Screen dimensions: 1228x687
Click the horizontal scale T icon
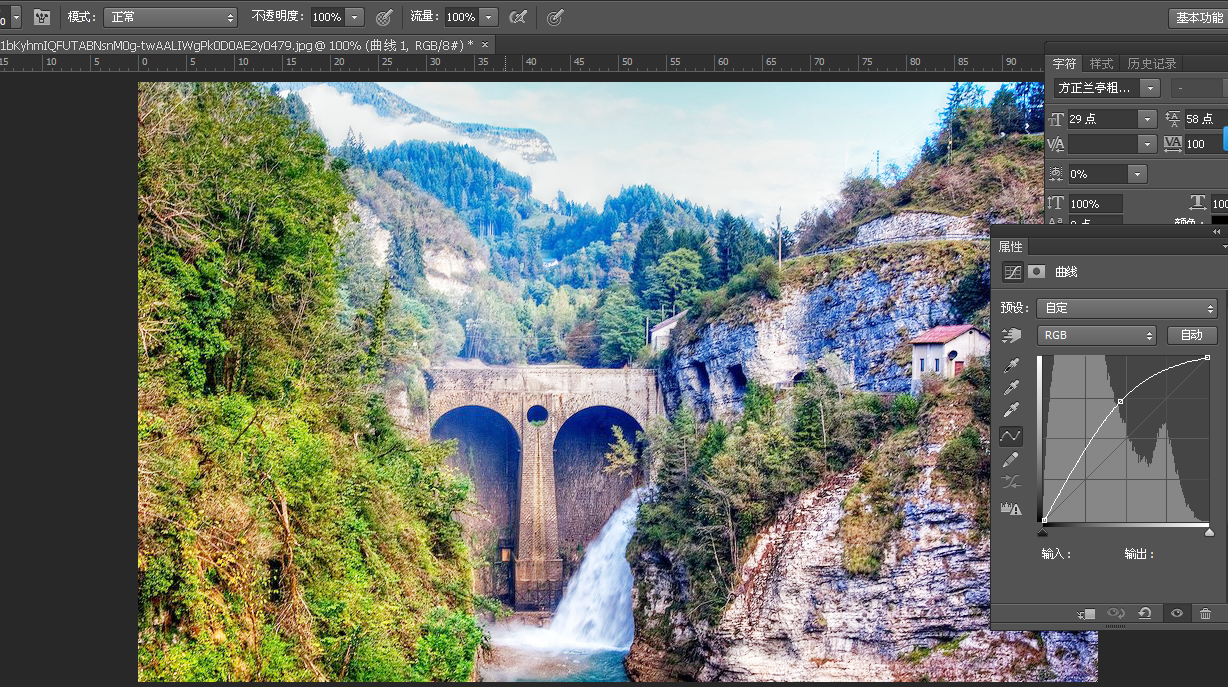1197,203
